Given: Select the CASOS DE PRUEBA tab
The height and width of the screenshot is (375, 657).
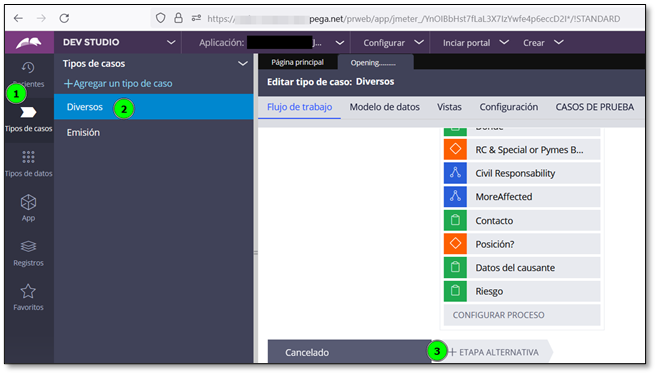Looking at the screenshot, I should pos(595,107).
